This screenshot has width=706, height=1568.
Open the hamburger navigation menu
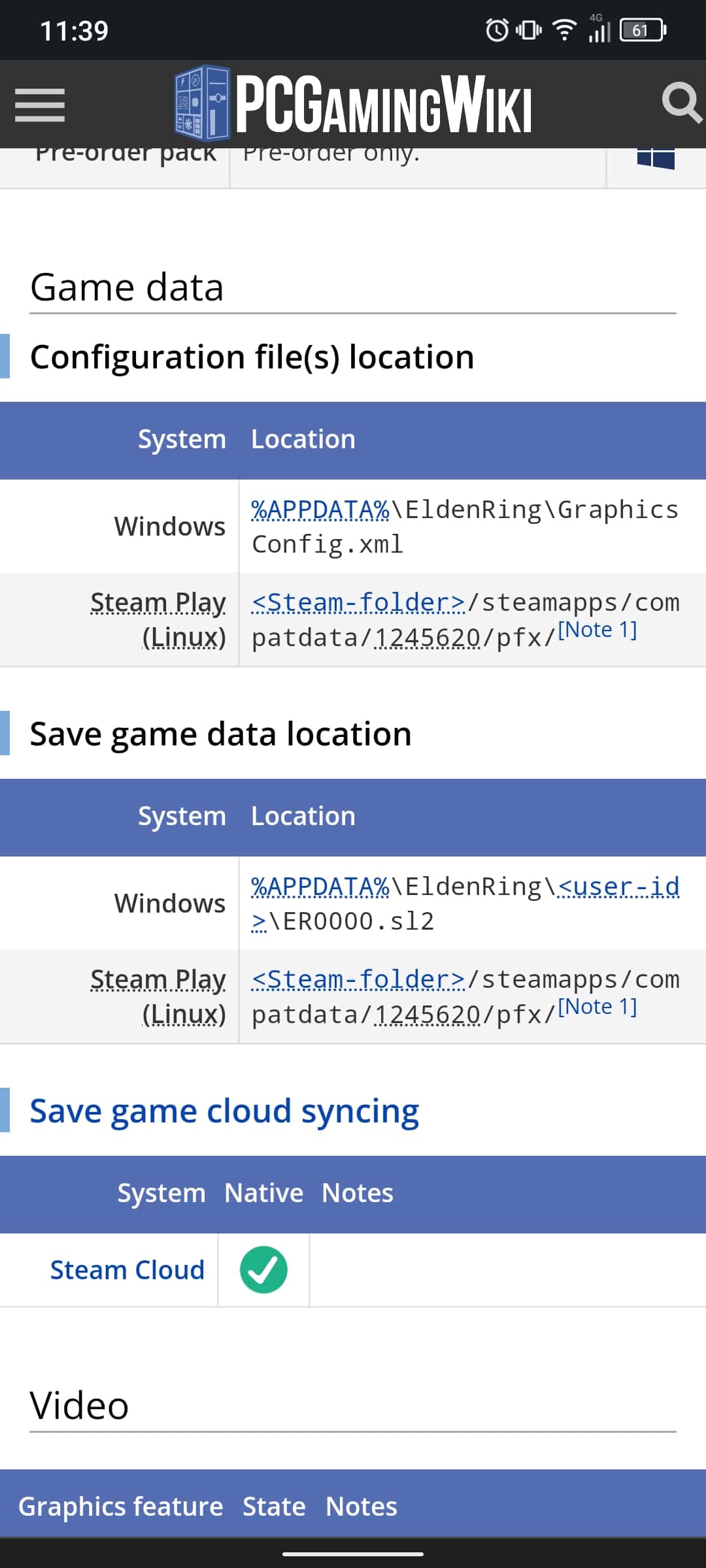click(40, 105)
